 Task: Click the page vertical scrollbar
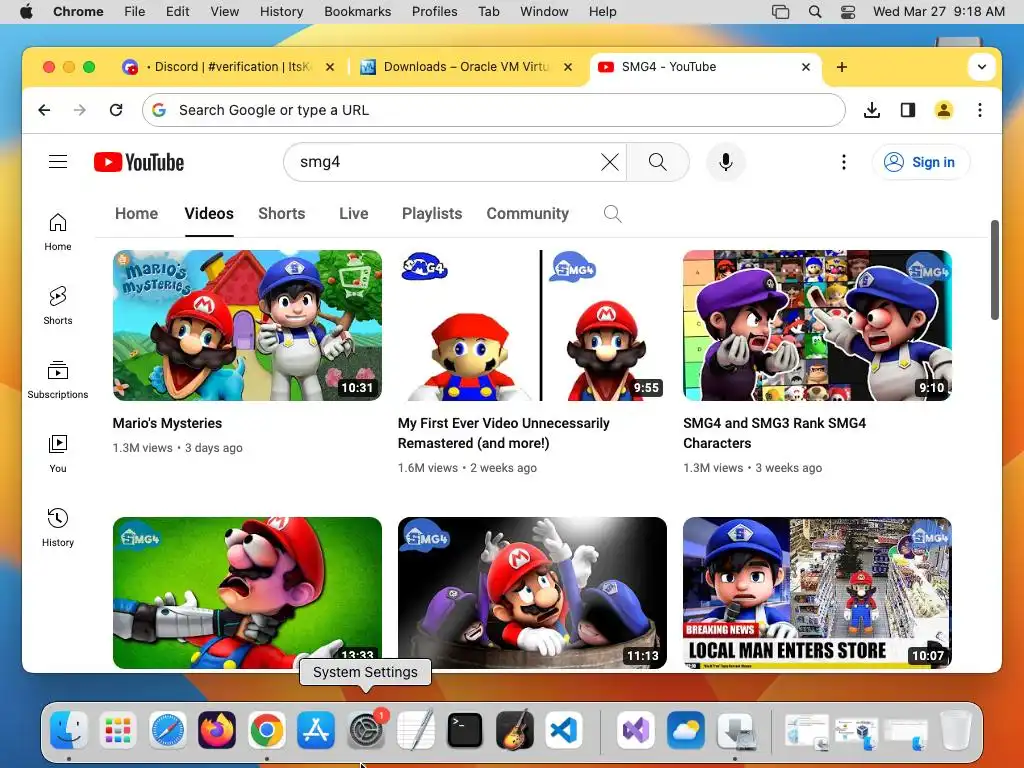995,270
